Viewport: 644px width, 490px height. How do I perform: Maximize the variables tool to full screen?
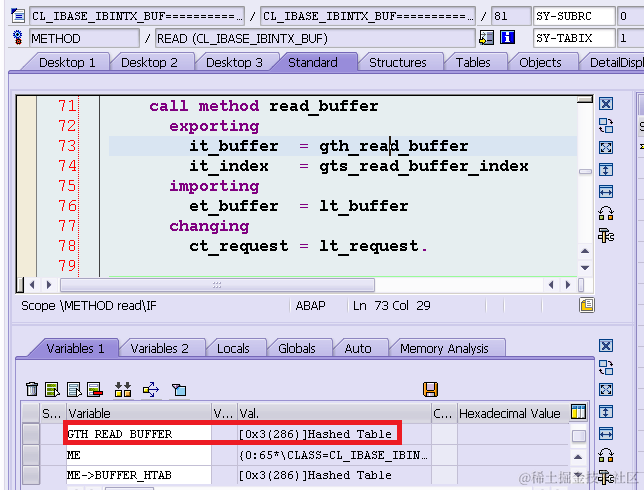(x=606, y=389)
